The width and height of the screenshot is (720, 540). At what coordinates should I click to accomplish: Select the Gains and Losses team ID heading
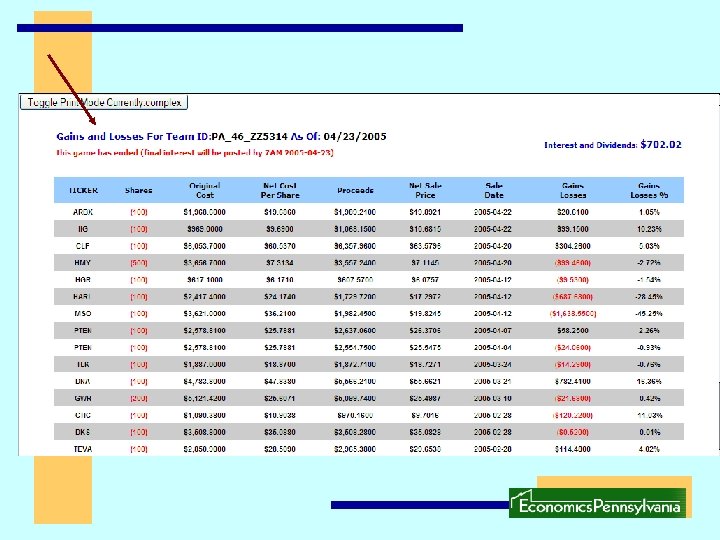221,136
